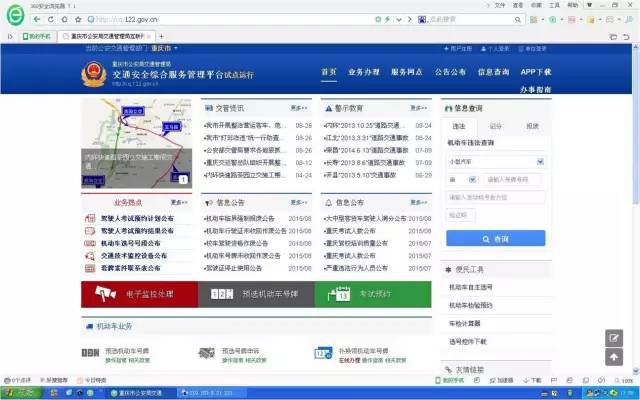Click the feedback edit icon at right
The image size is (640, 400).
[615, 339]
